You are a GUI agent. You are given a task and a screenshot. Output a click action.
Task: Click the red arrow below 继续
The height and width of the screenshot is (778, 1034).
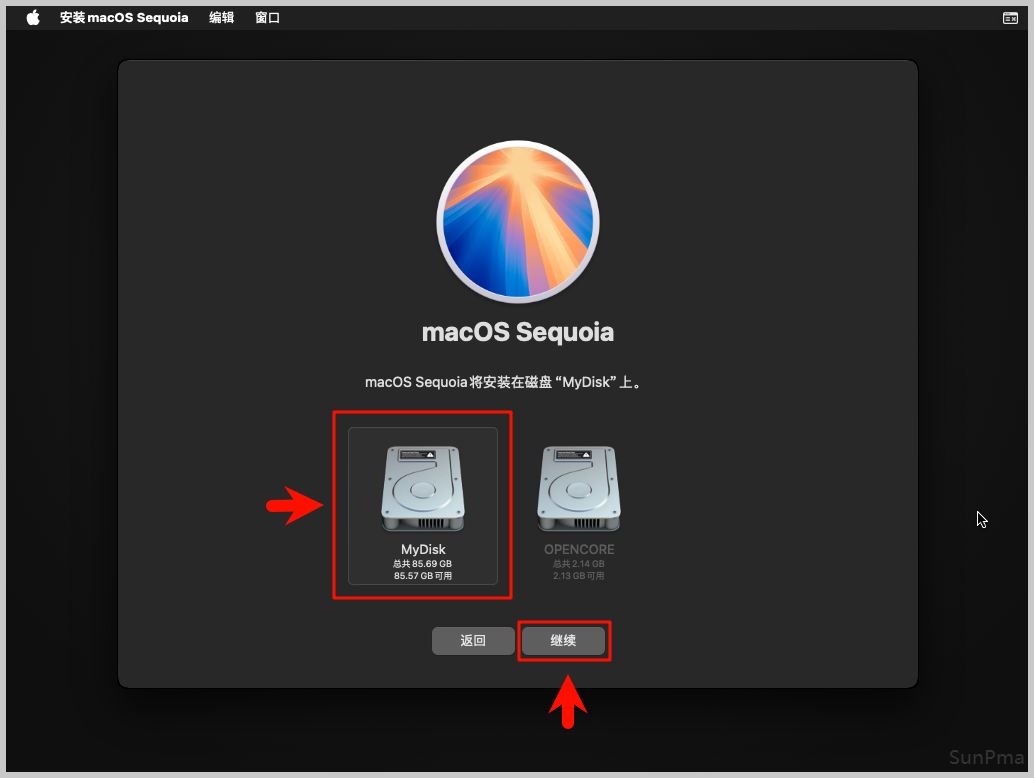coord(567,702)
